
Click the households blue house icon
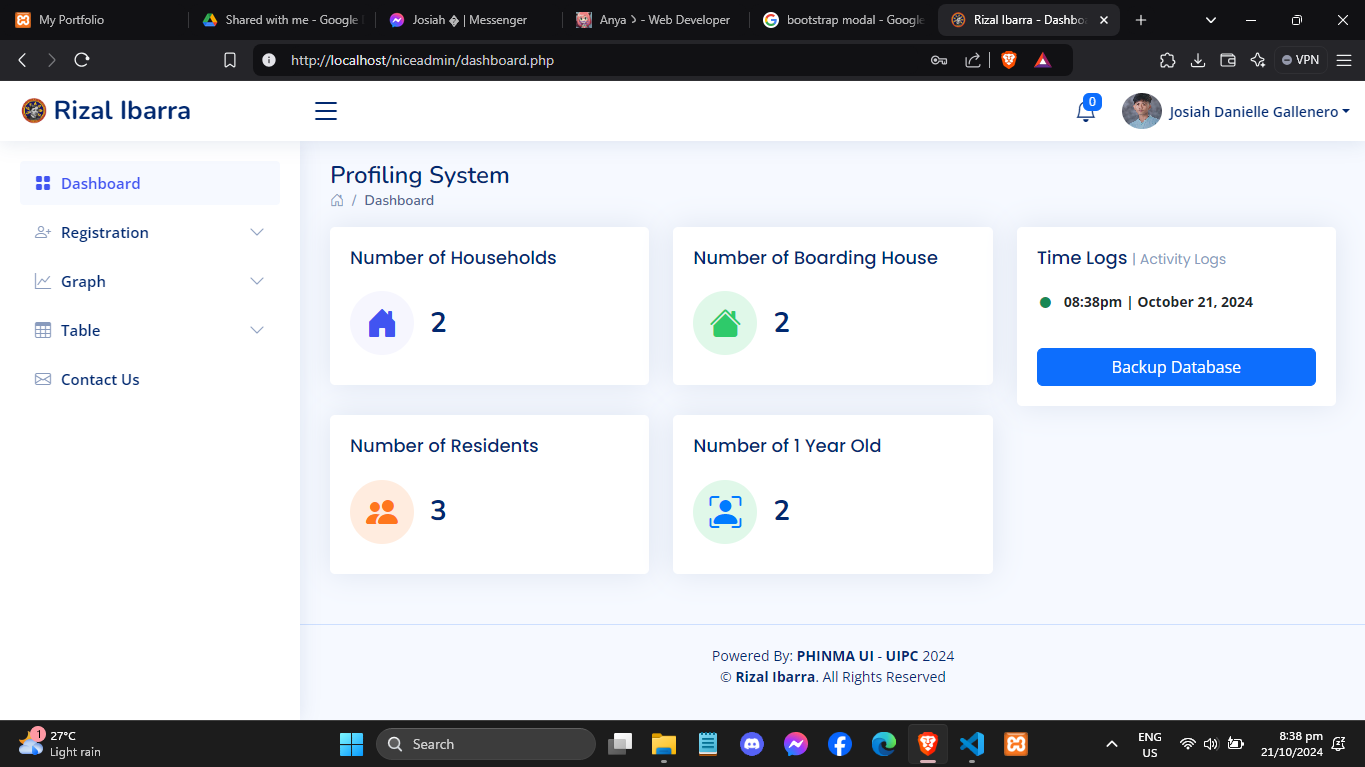tap(382, 323)
